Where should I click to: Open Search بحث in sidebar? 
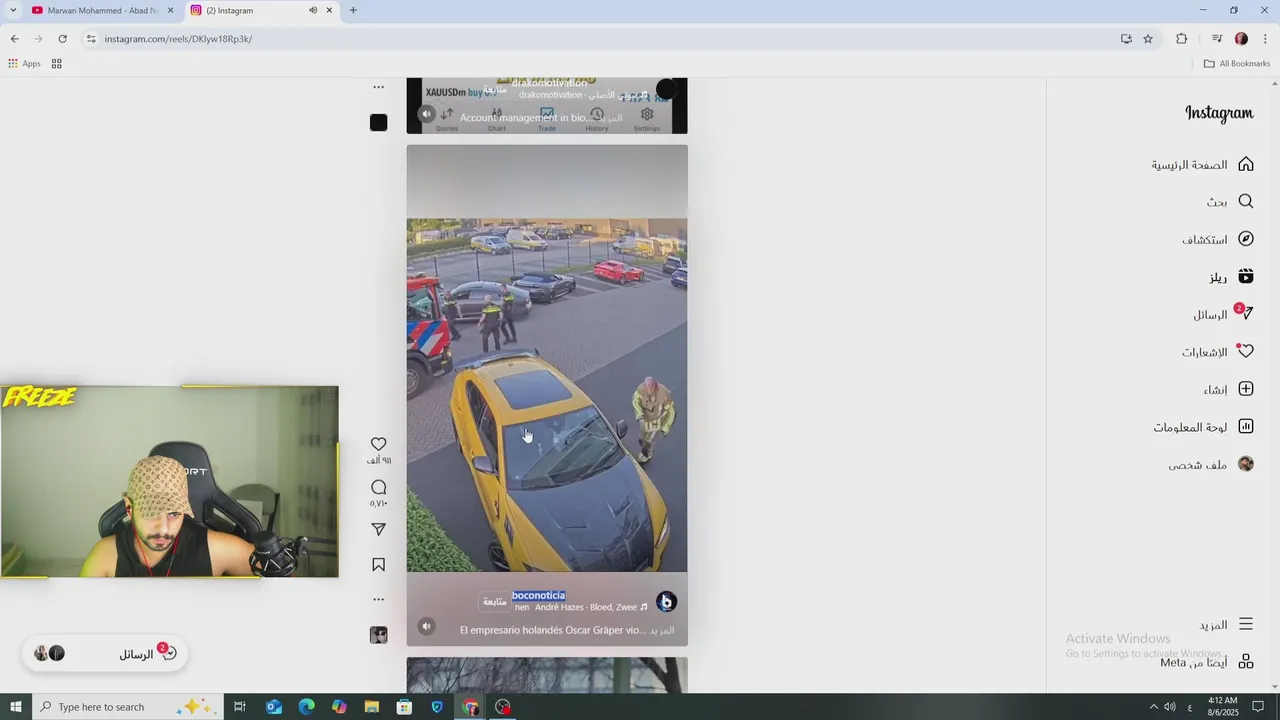point(1230,201)
